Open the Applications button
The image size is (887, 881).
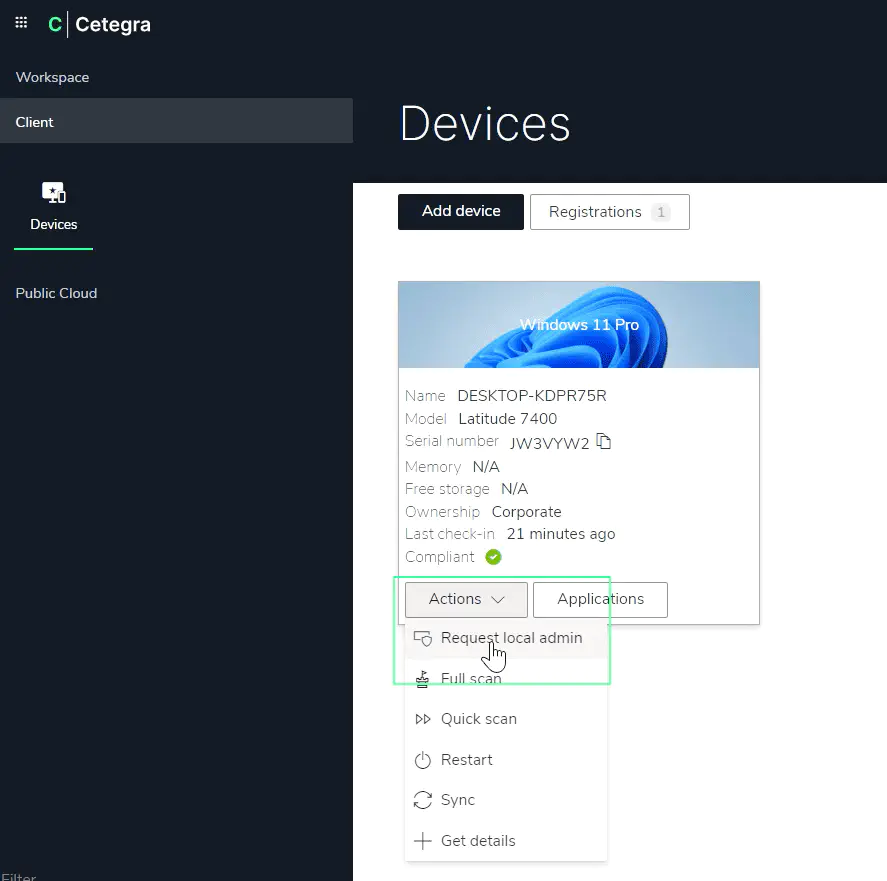click(600, 599)
